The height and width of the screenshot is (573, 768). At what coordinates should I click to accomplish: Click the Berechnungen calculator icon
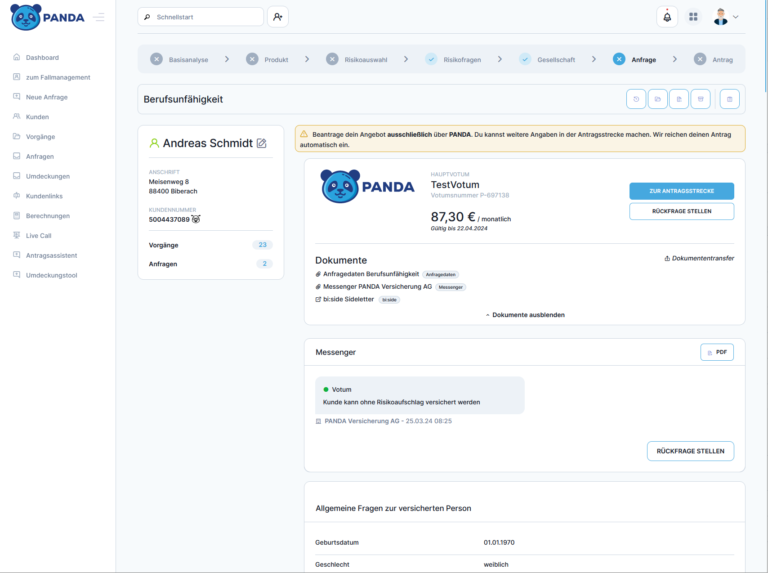click(17, 215)
